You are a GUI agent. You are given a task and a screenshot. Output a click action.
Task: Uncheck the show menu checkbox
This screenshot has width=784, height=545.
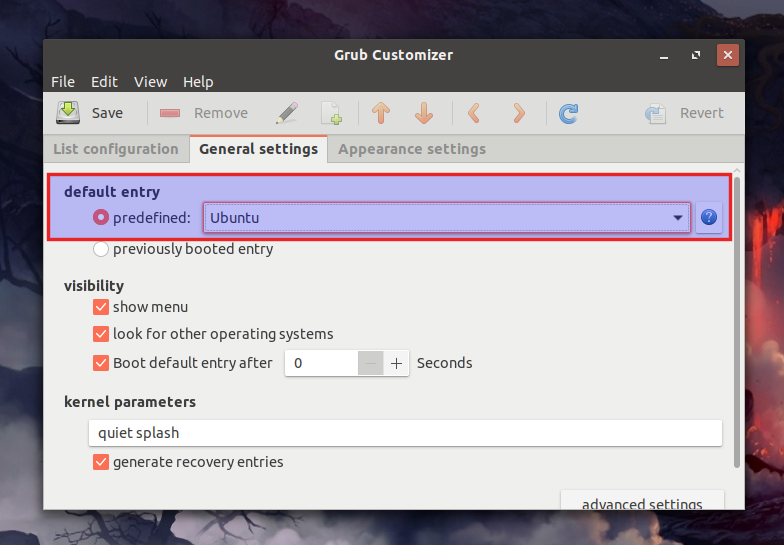click(x=101, y=307)
